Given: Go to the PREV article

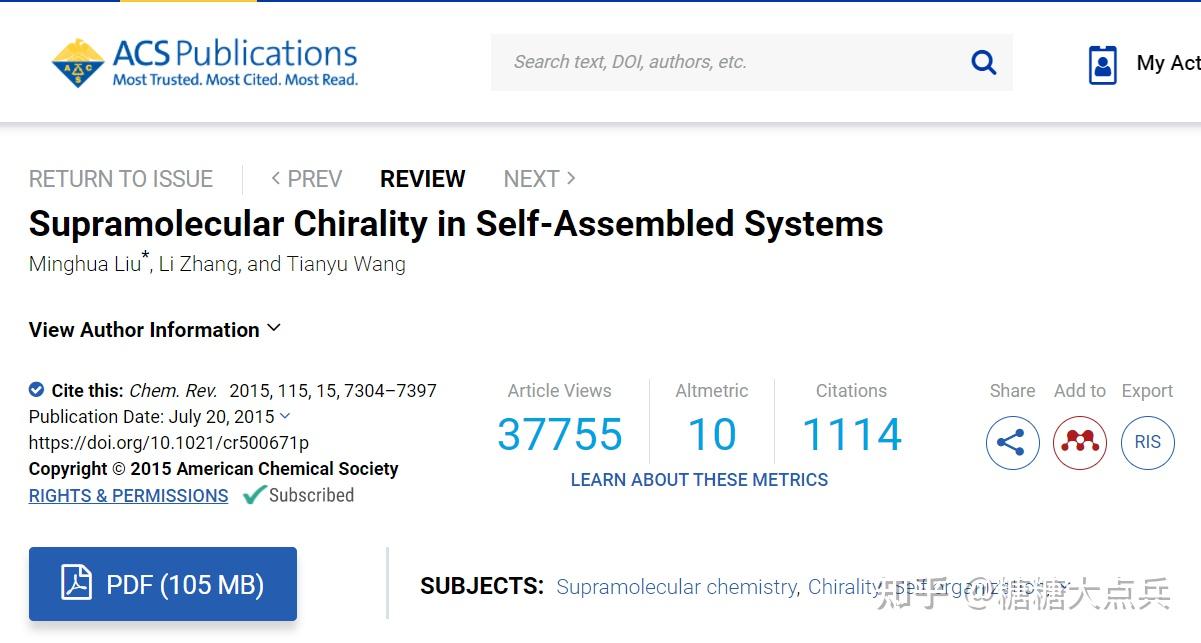Looking at the screenshot, I should pyautogui.click(x=306, y=179).
